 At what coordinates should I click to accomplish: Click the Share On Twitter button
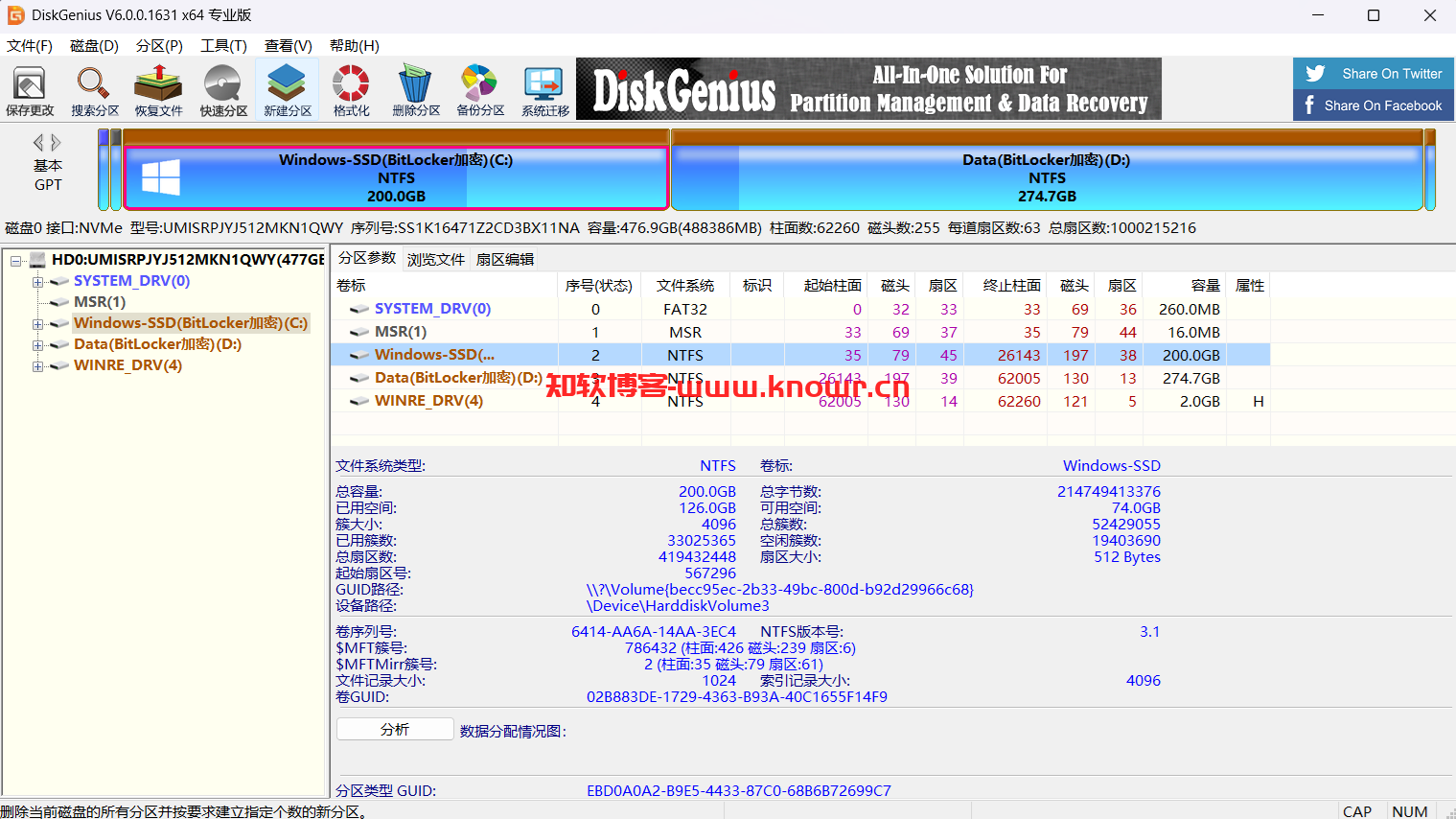coord(1374,74)
